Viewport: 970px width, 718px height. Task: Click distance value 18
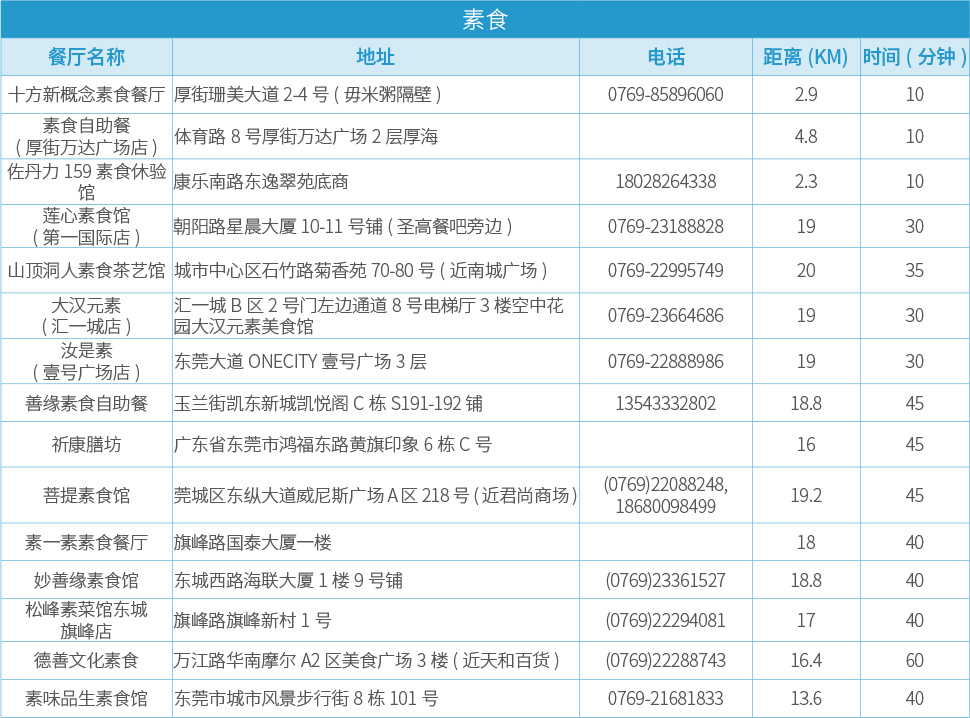806,542
